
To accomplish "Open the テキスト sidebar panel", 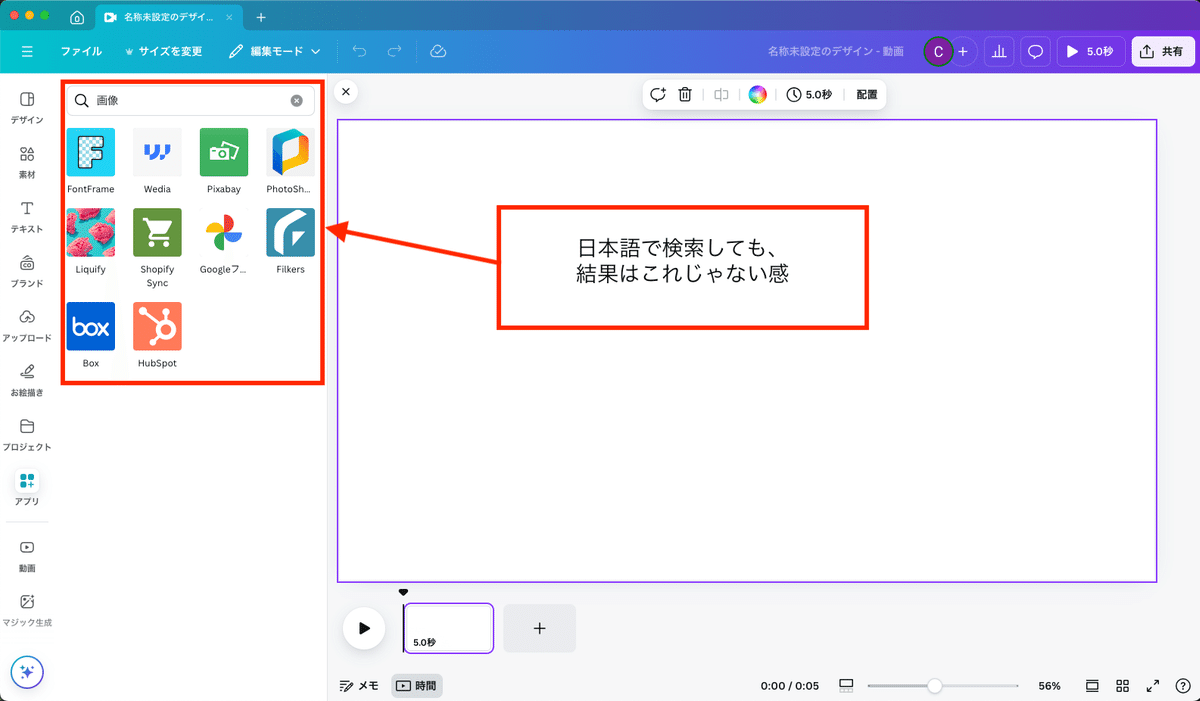I will pyautogui.click(x=27, y=217).
